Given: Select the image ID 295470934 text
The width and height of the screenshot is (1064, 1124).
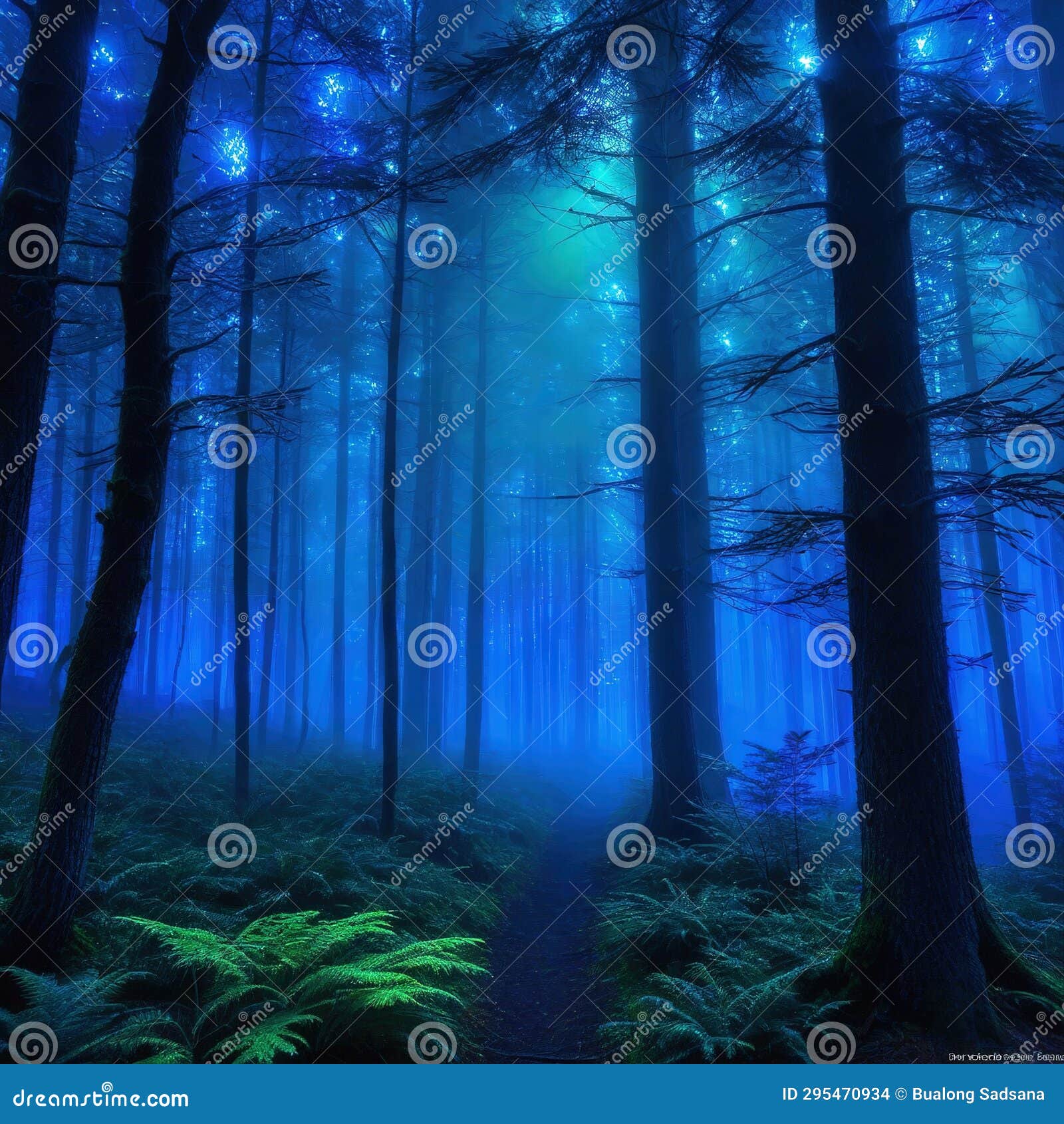Looking at the screenshot, I should coord(835,1093).
